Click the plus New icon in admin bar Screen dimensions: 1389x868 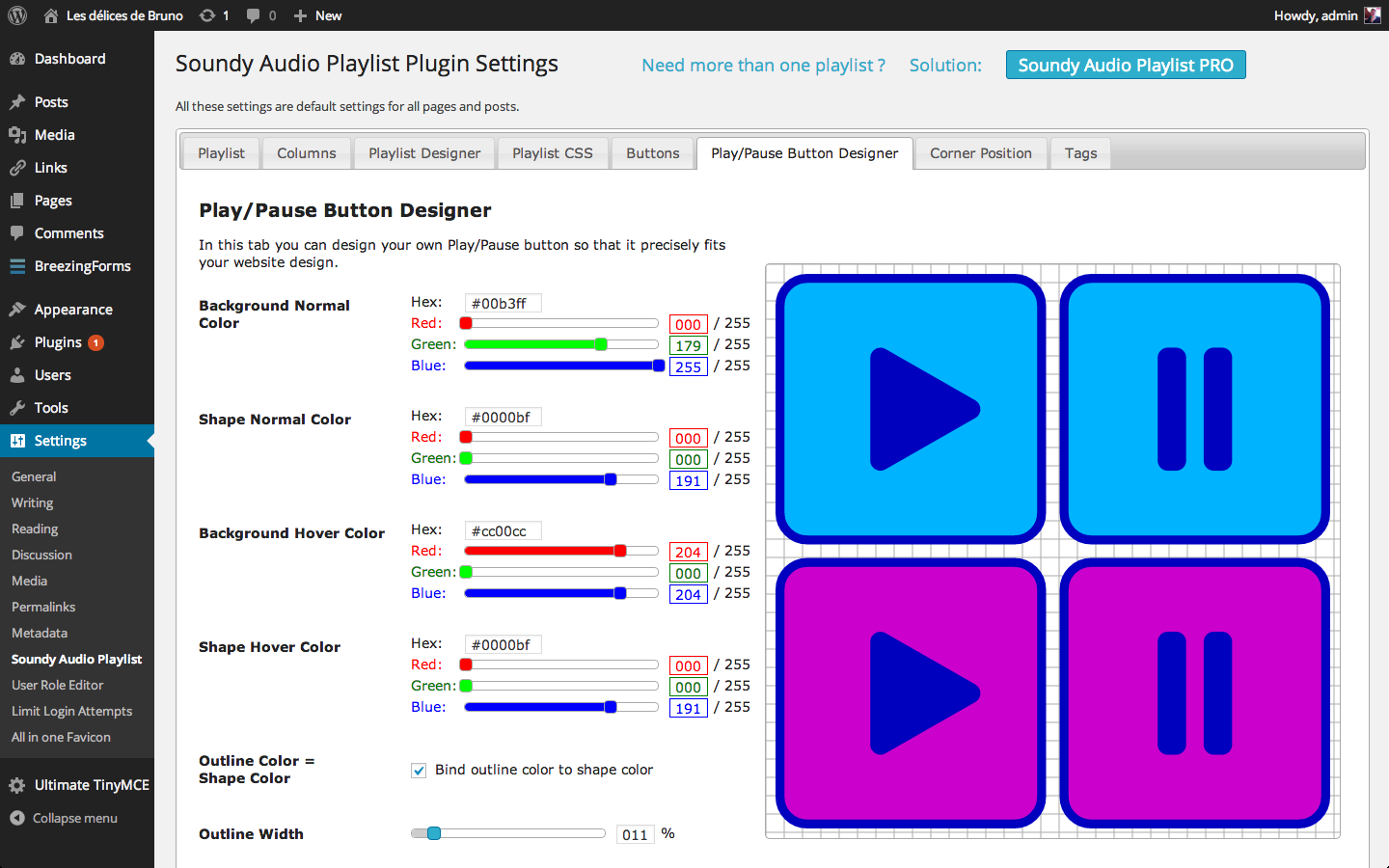(x=300, y=15)
